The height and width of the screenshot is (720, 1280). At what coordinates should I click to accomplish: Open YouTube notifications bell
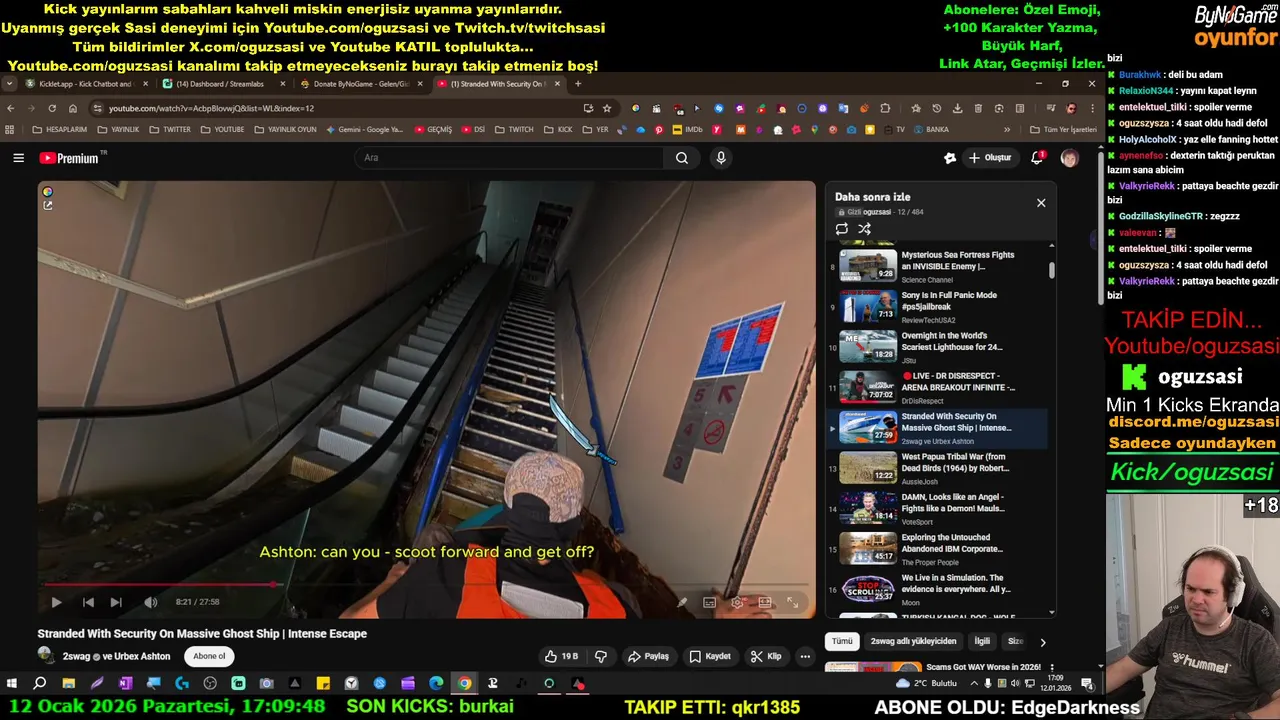(x=1037, y=158)
